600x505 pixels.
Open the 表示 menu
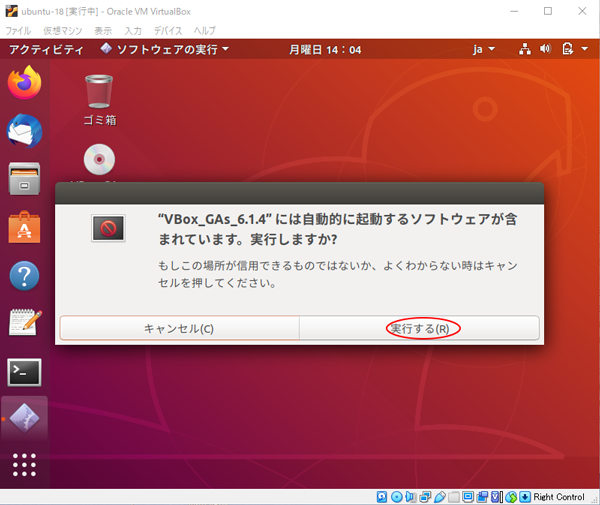coord(103,31)
